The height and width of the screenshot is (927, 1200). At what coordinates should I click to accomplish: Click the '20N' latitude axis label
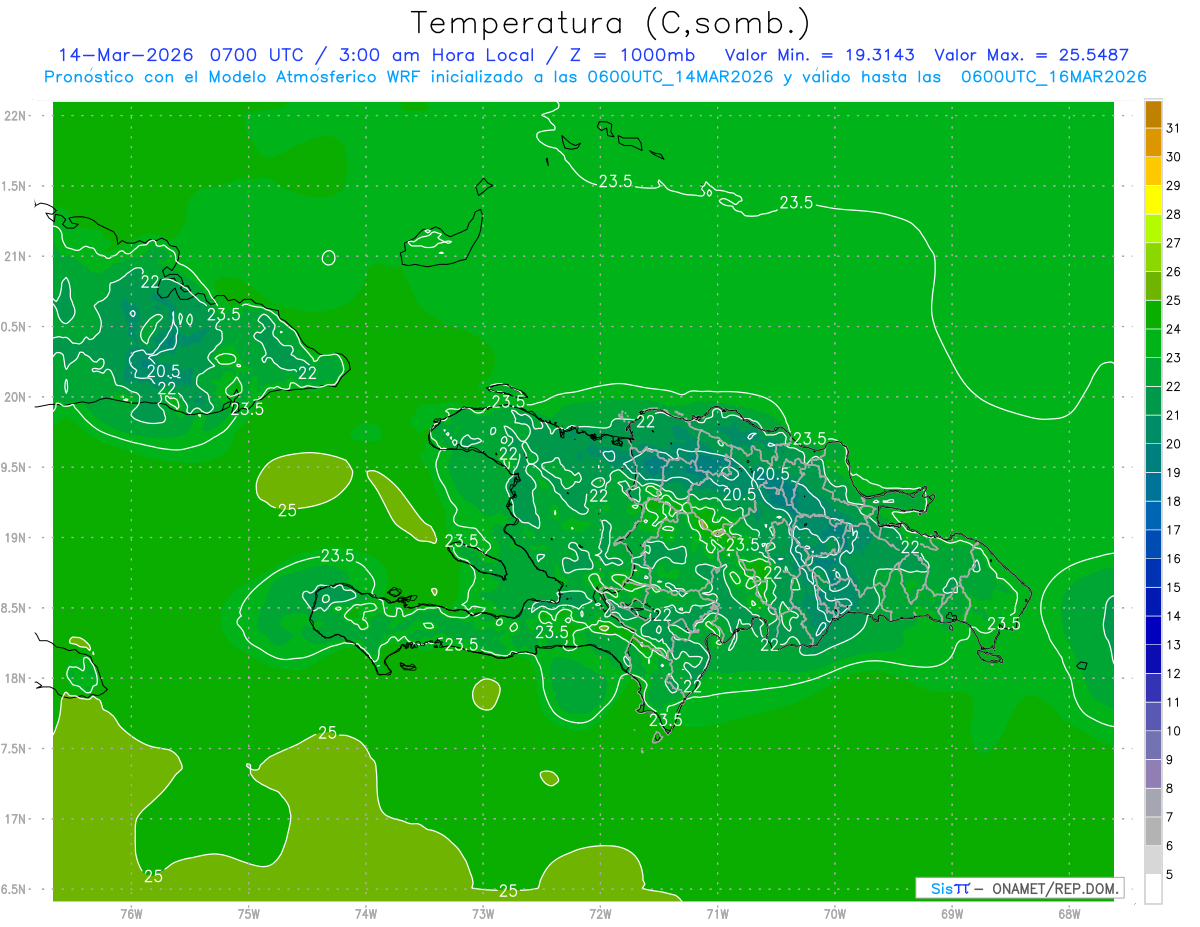(x=15, y=397)
